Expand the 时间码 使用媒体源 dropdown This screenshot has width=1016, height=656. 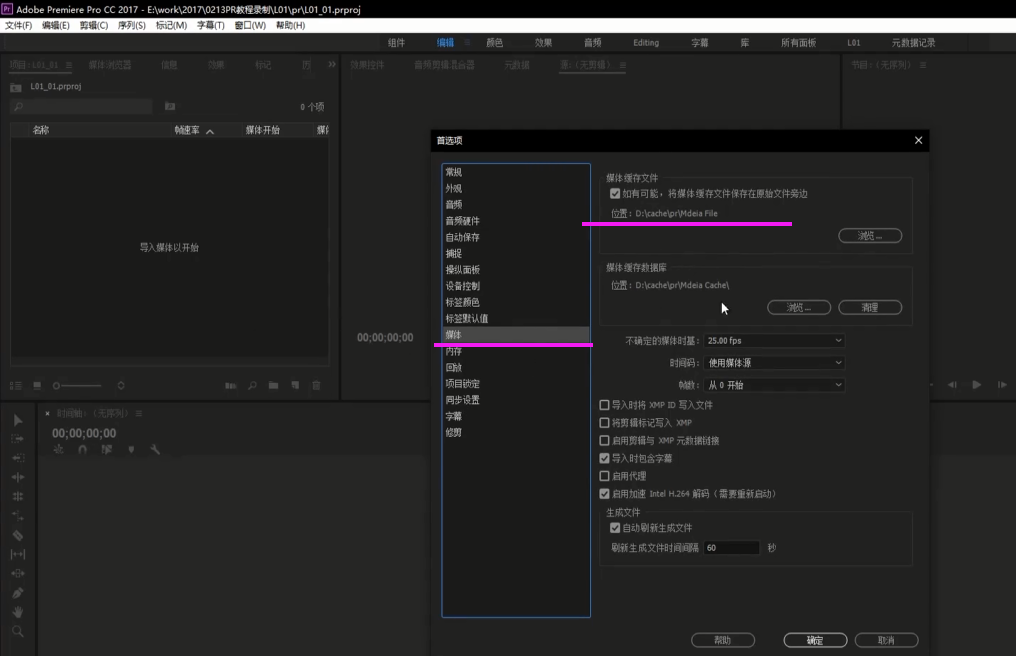click(774, 363)
